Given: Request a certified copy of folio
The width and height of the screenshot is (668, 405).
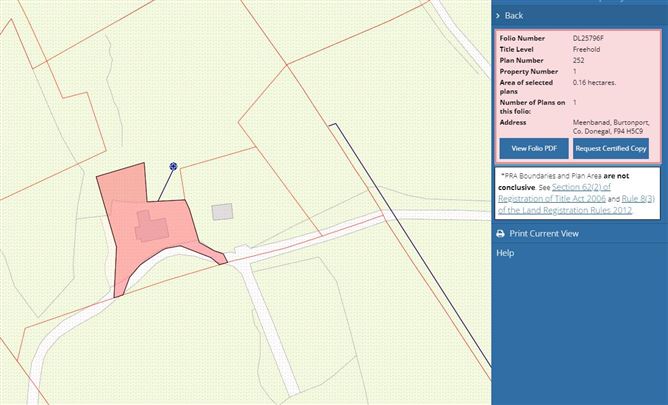Looking at the screenshot, I should 611,148.
